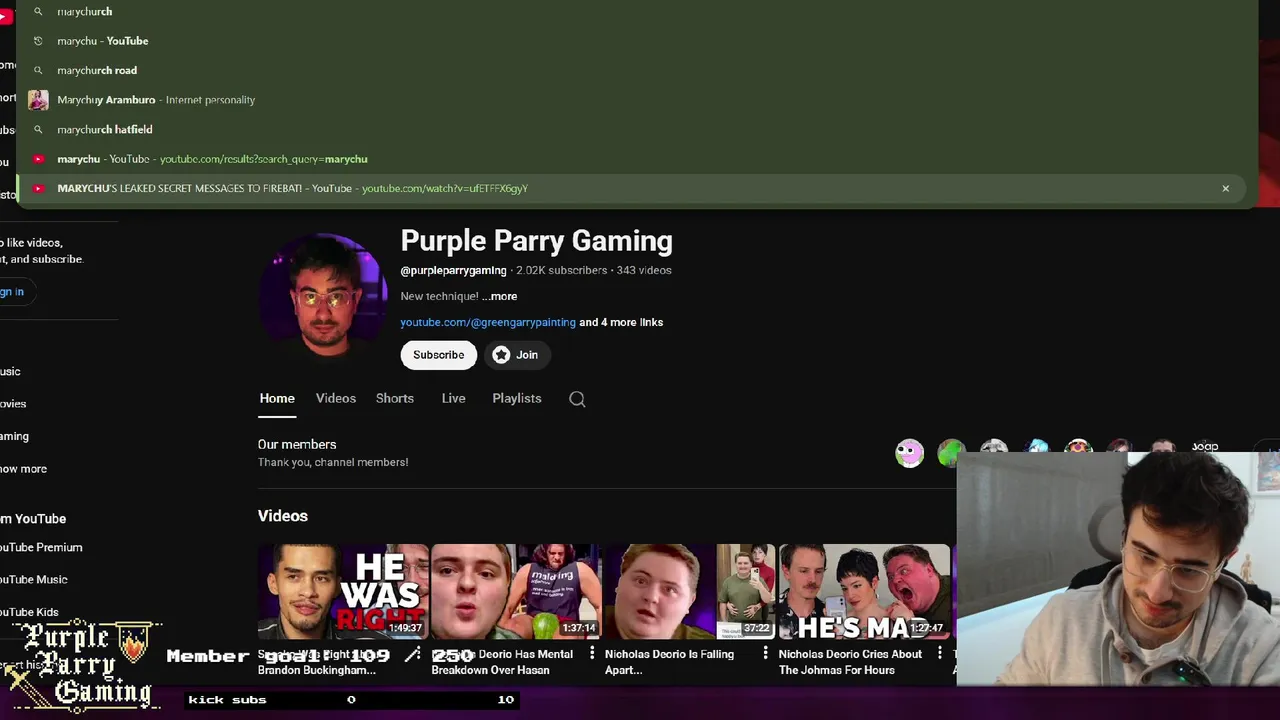Click the Purple Parry Gaming channel title
This screenshot has height=720, width=1280.
click(x=537, y=241)
